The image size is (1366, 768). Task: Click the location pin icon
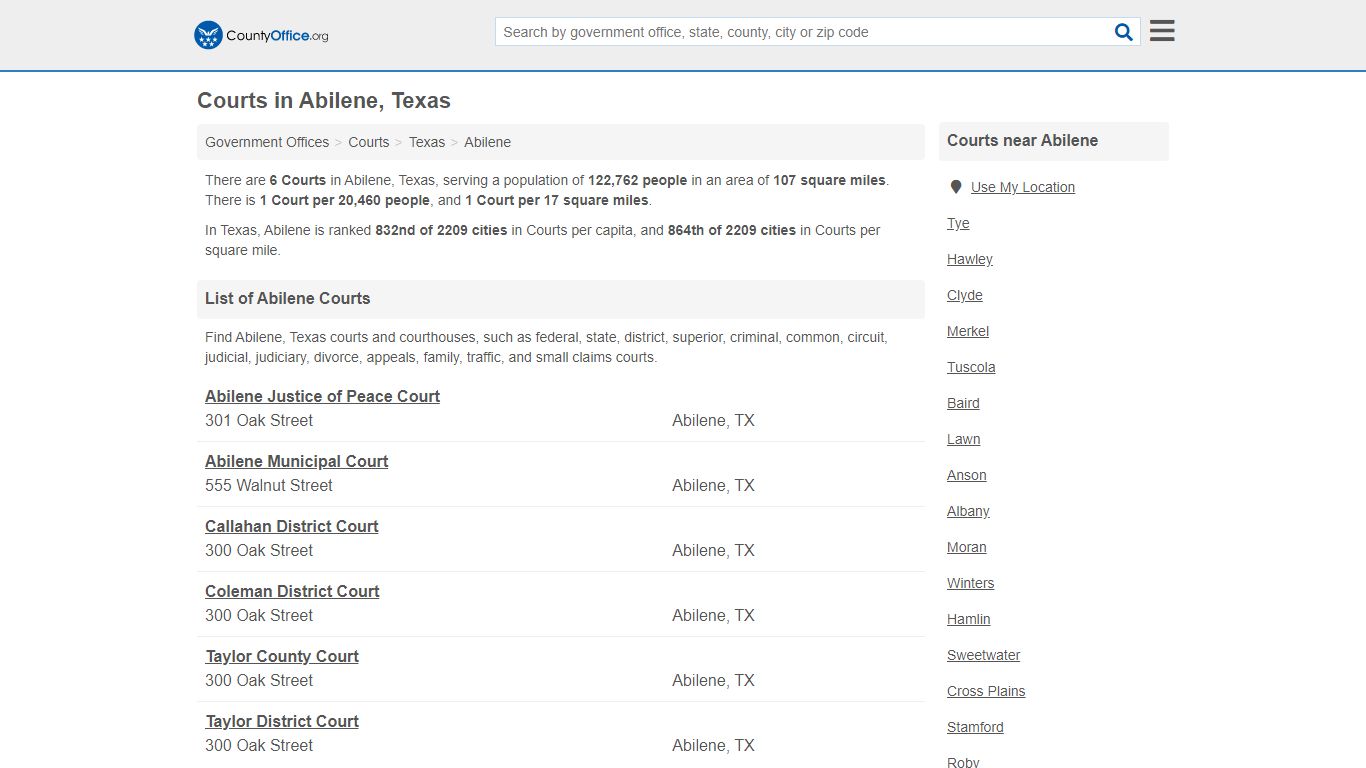point(956,187)
